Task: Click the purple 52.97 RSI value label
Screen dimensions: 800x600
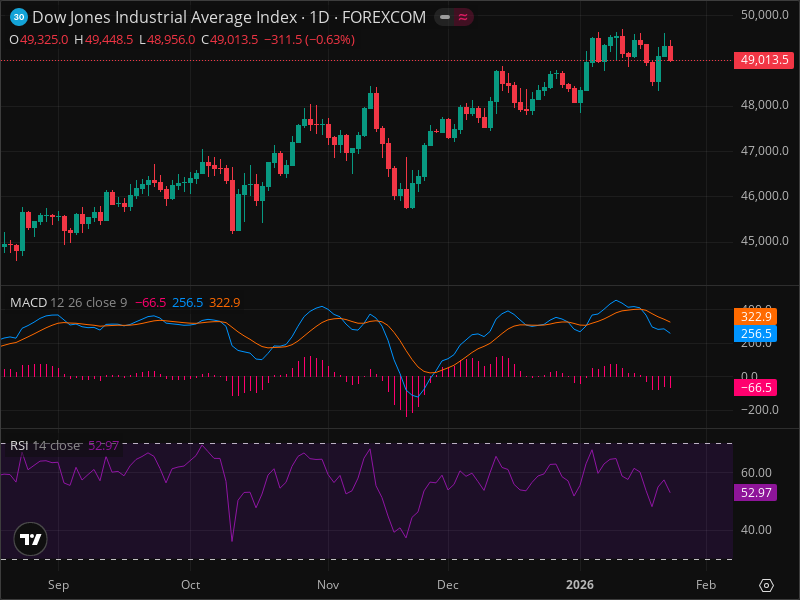Action: pos(756,493)
